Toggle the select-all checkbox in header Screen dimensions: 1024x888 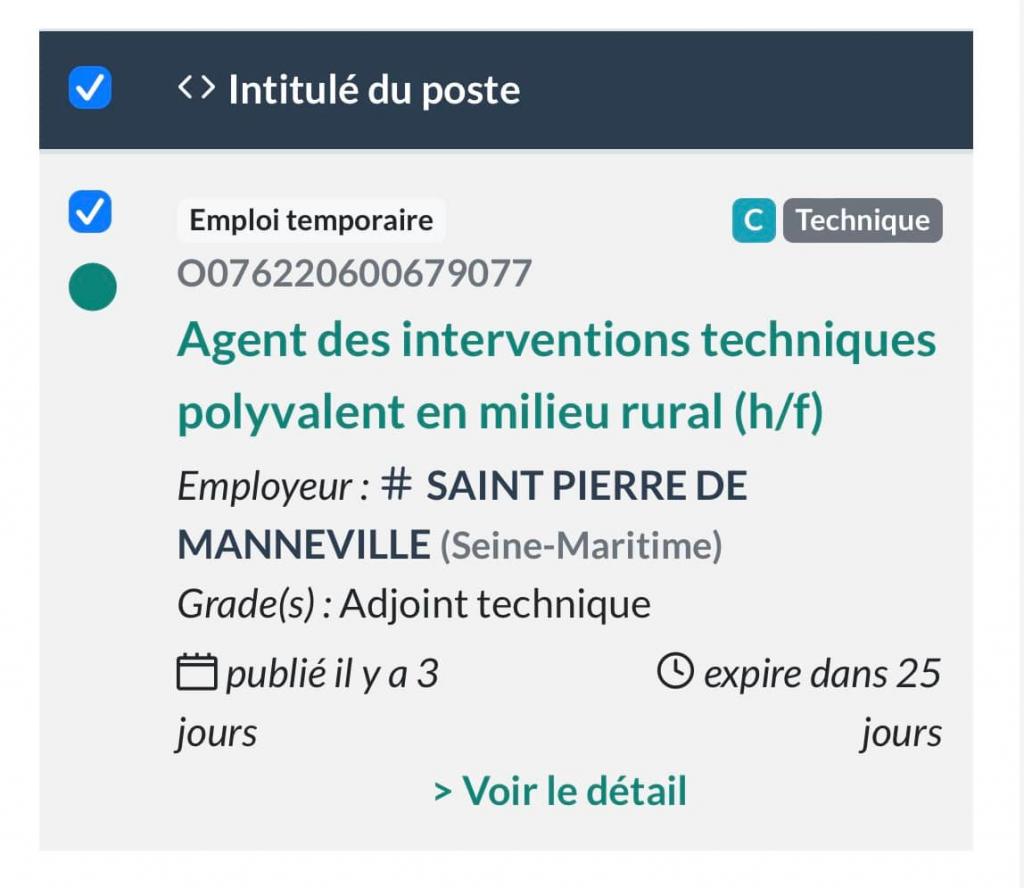pos(90,88)
